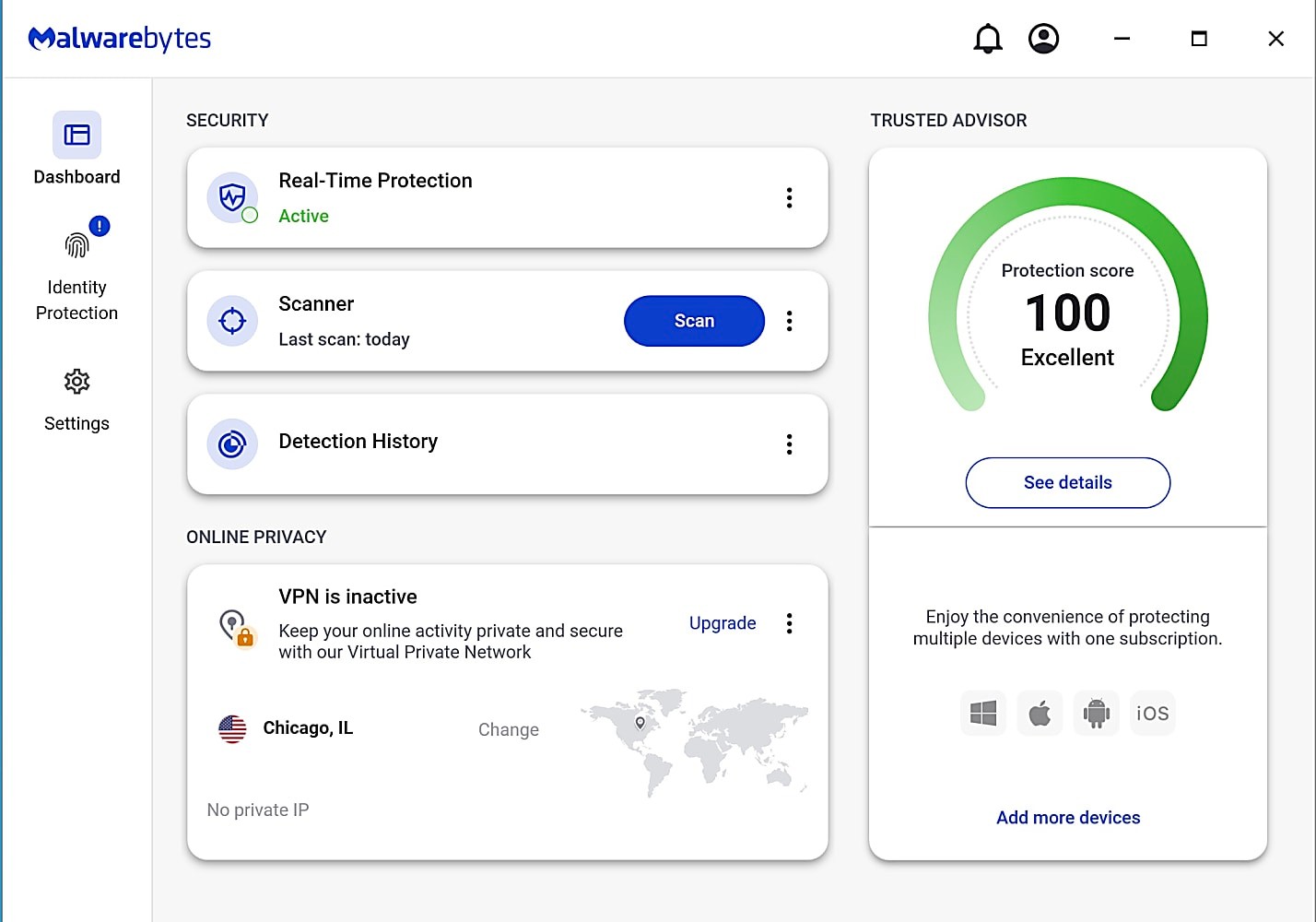Start a scan with the Scan button

tap(694, 321)
